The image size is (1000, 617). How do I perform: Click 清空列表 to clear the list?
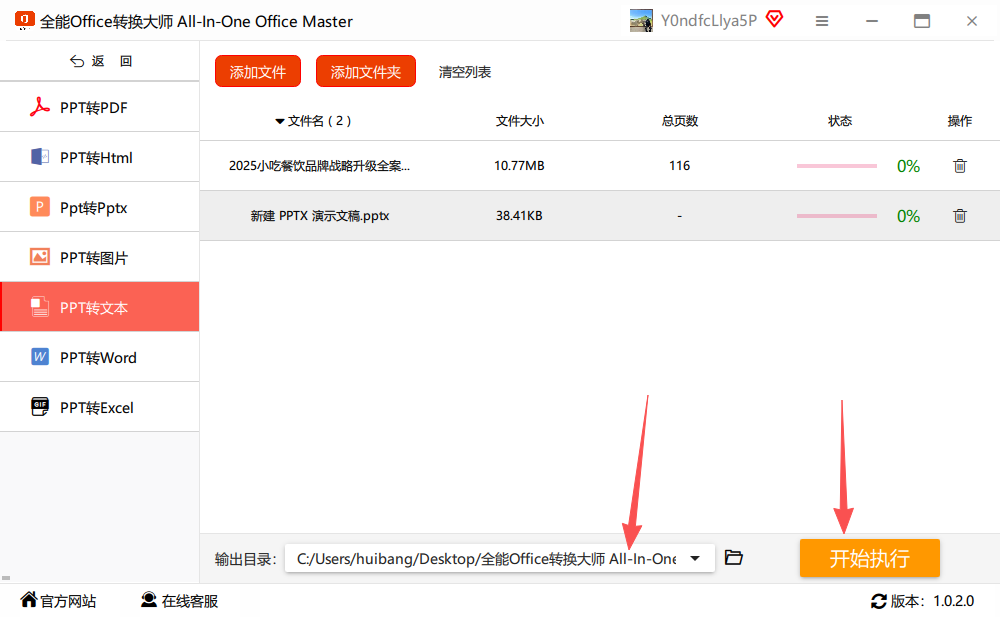coord(465,72)
